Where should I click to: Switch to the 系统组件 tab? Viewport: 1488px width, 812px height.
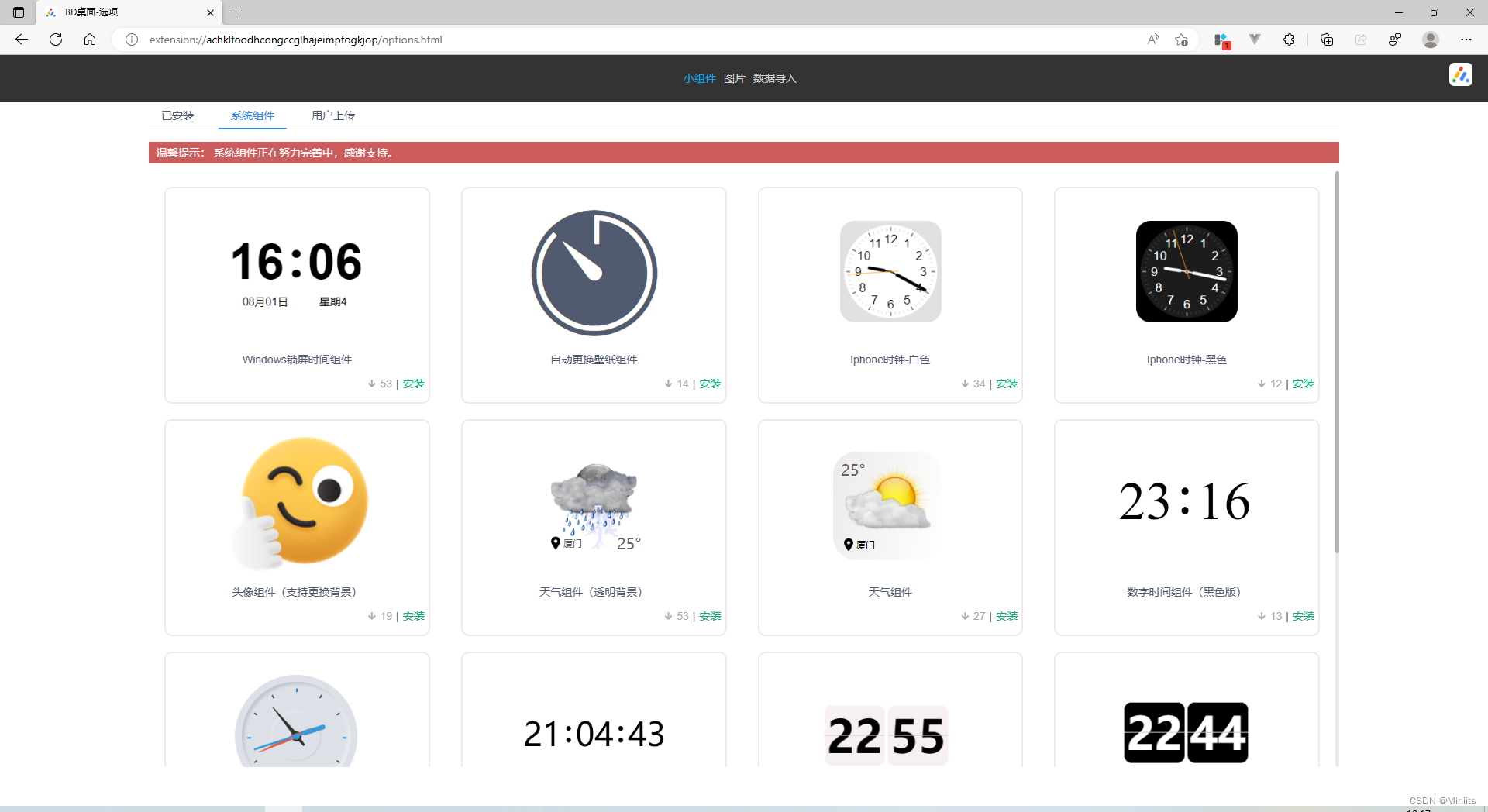pyautogui.click(x=253, y=115)
